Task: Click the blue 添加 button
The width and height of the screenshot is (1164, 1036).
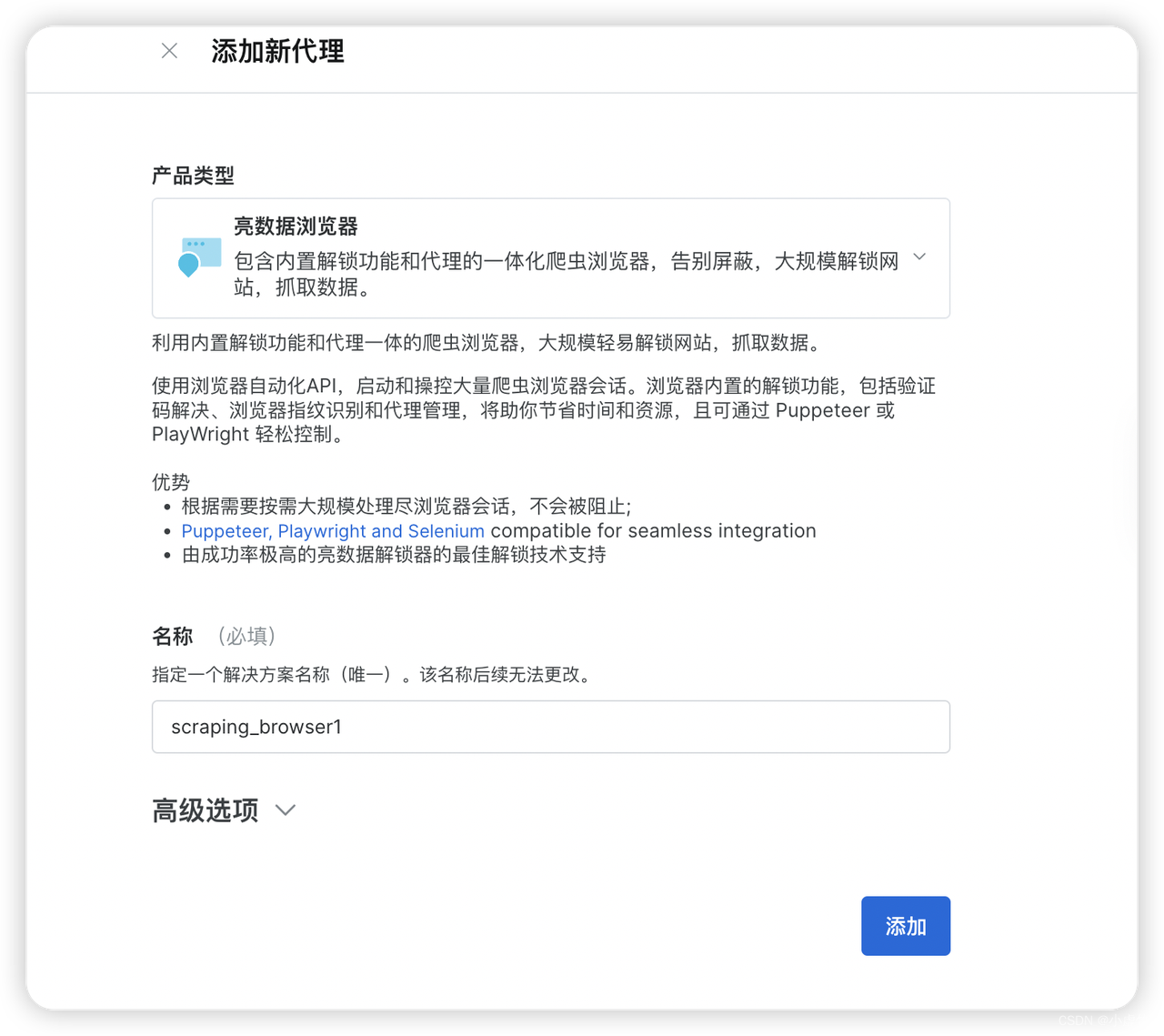Action: 906,926
